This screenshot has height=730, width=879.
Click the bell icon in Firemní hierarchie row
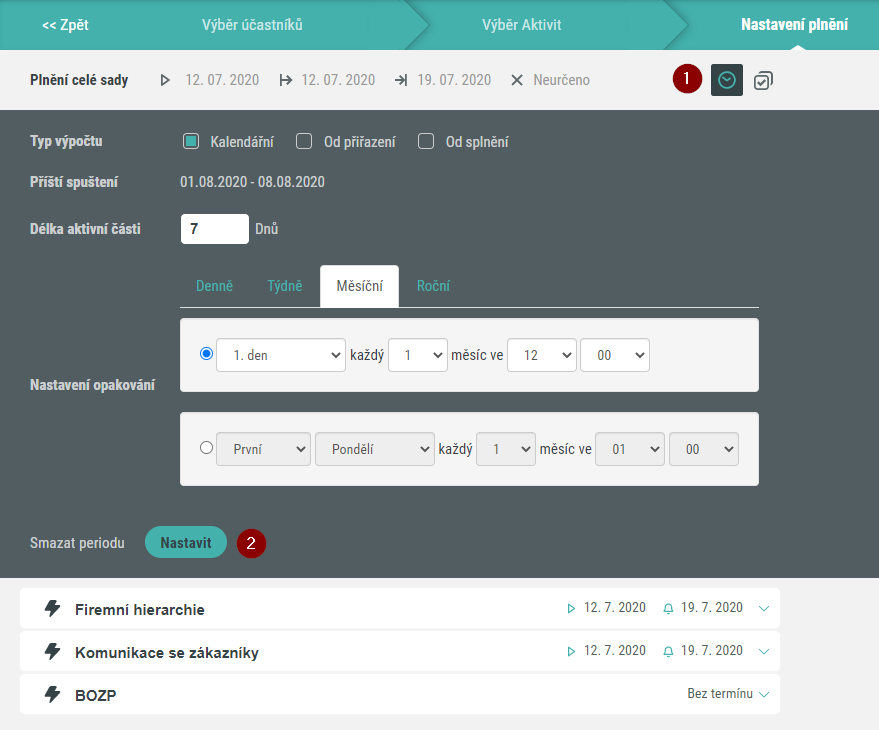point(668,608)
